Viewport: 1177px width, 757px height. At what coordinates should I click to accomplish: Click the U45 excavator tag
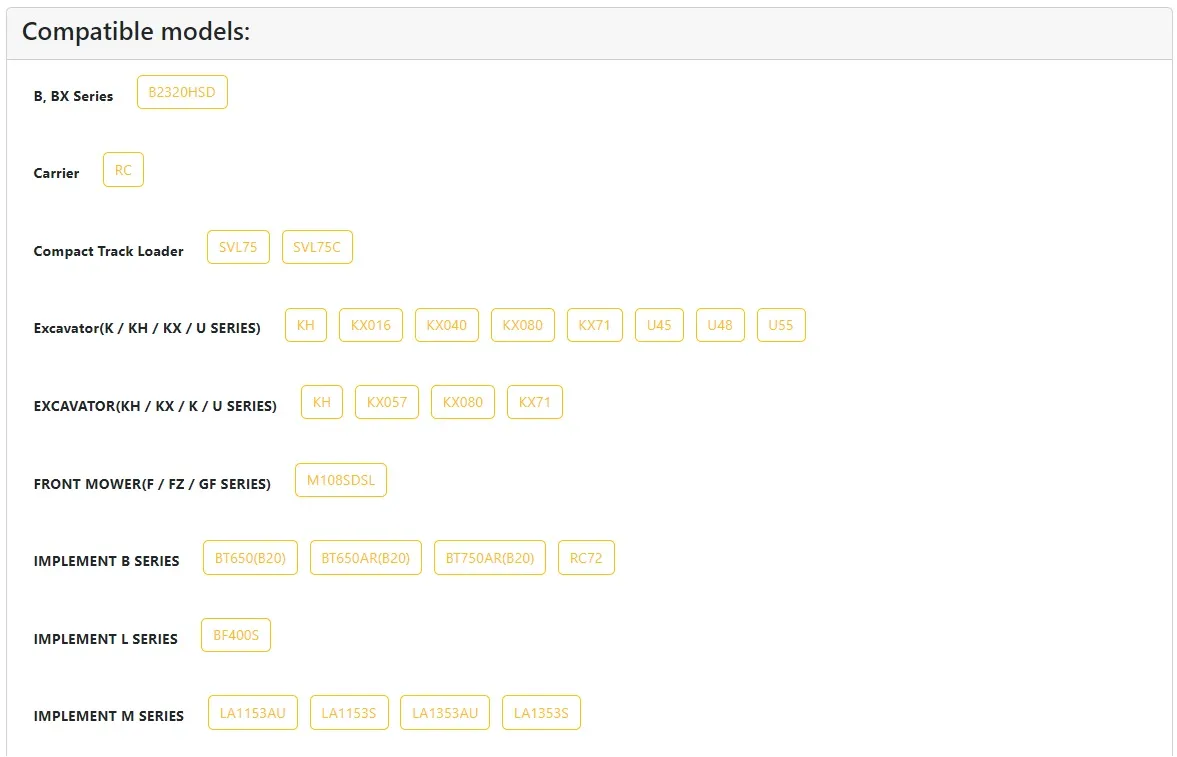(659, 325)
